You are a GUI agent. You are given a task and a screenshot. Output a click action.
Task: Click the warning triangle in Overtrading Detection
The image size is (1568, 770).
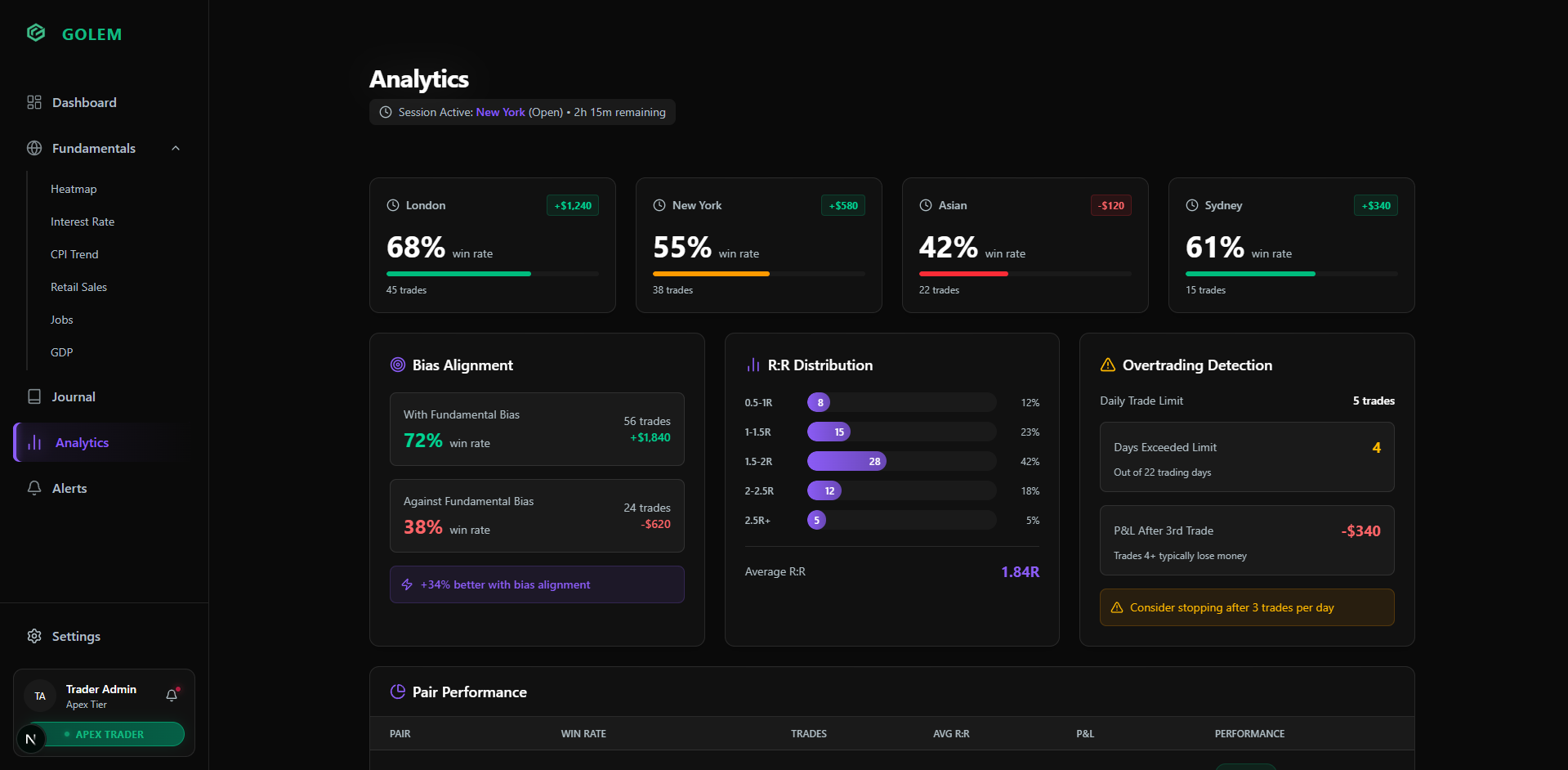tap(1107, 365)
